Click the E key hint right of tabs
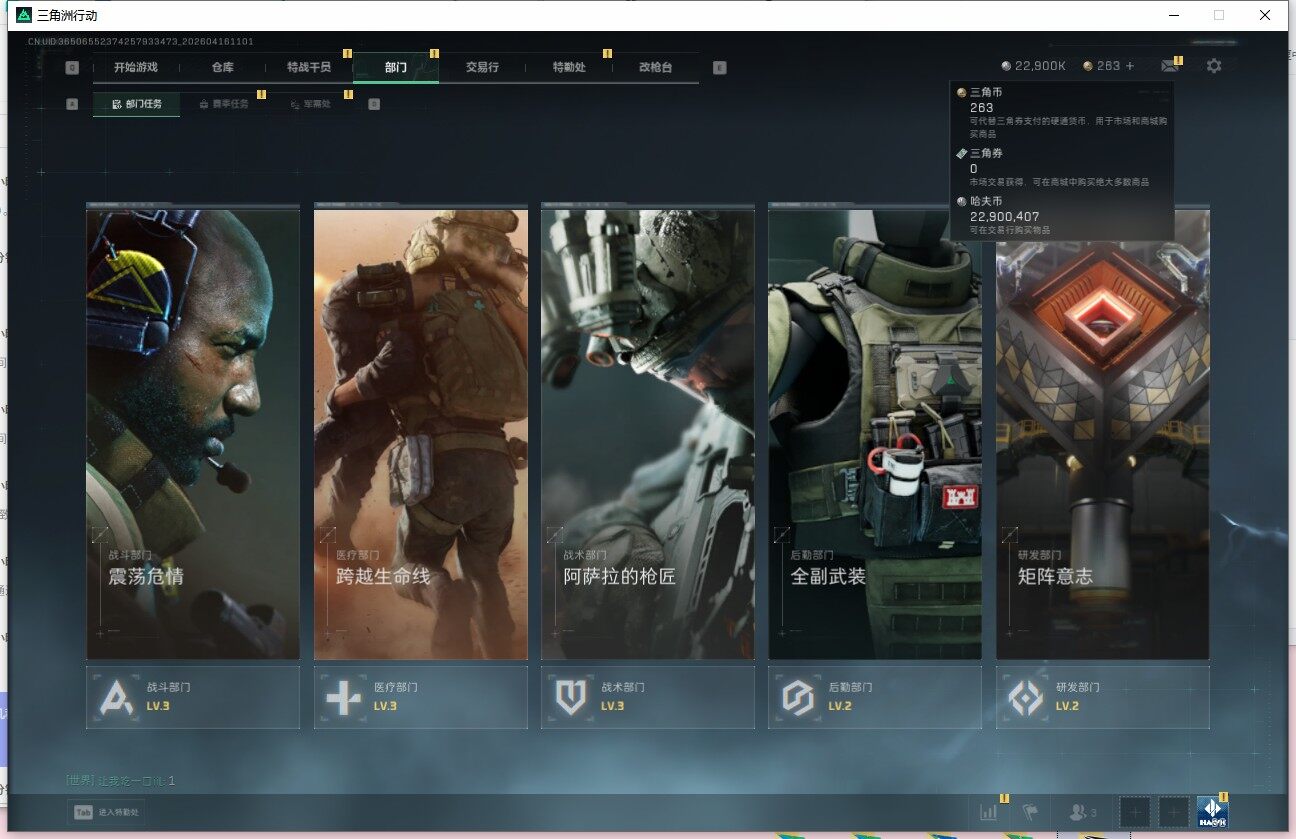The height and width of the screenshot is (839, 1296). coord(720,68)
